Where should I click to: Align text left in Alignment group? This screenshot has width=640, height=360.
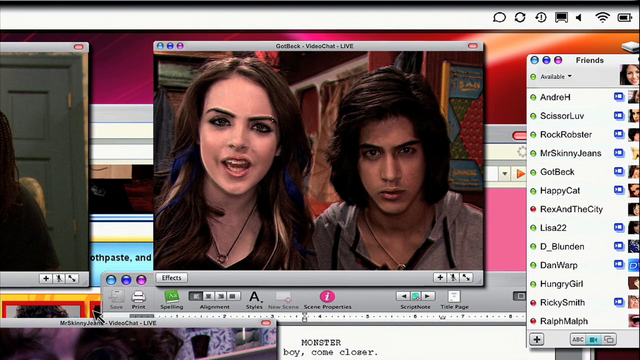pyautogui.click(x=196, y=296)
